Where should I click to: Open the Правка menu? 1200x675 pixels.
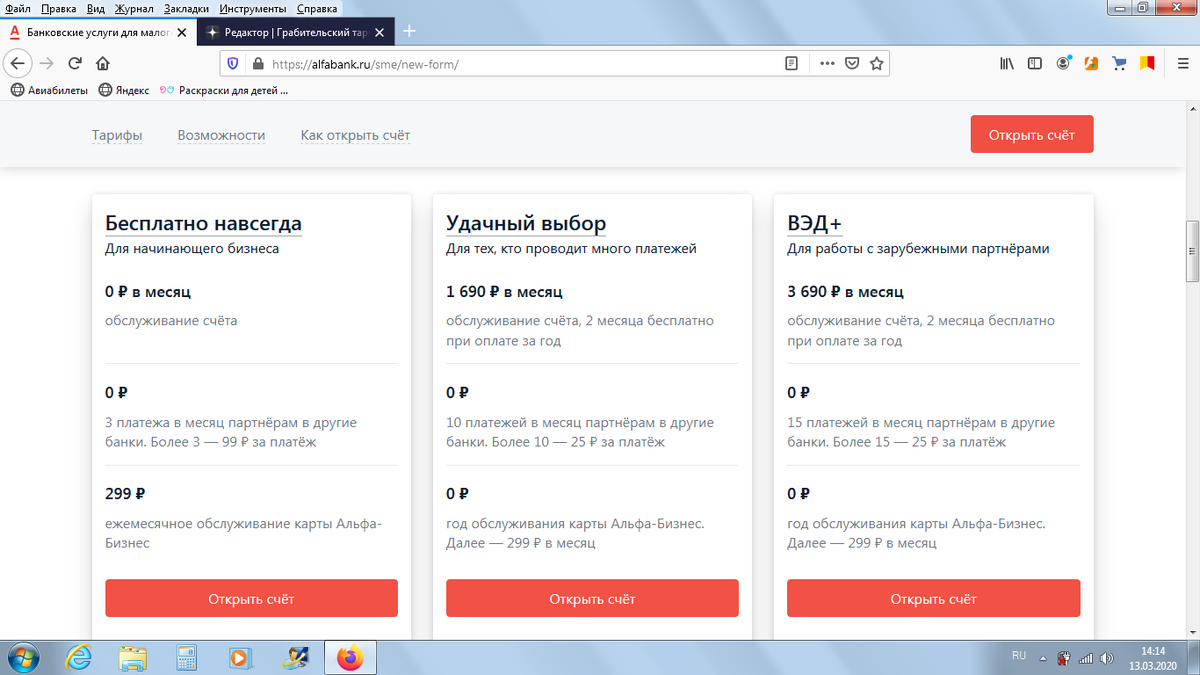tap(59, 8)
